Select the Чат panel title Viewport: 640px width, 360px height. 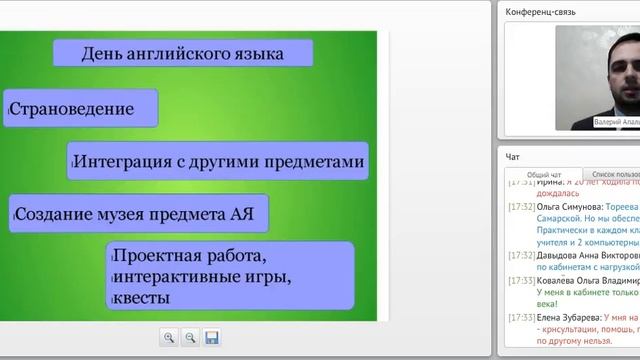tap(512, 157)
